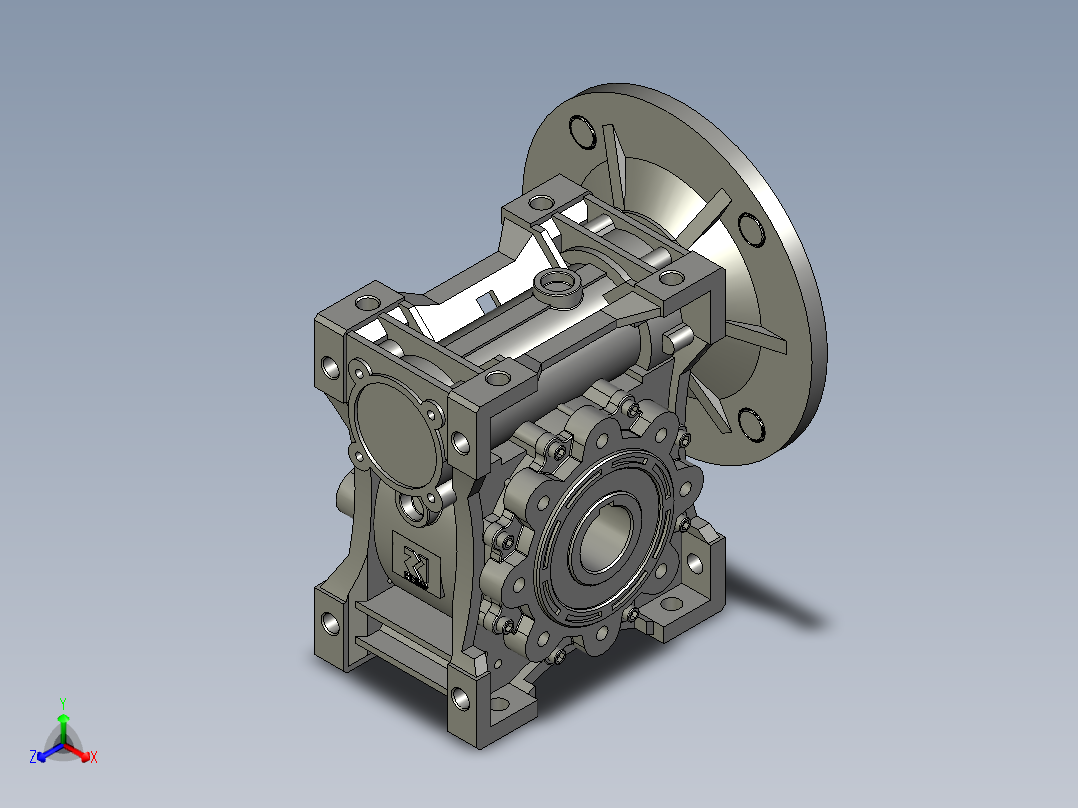Select the circular worm shaft end cover
This screenshot has width=1078, height=808.
tap(395, 435)
